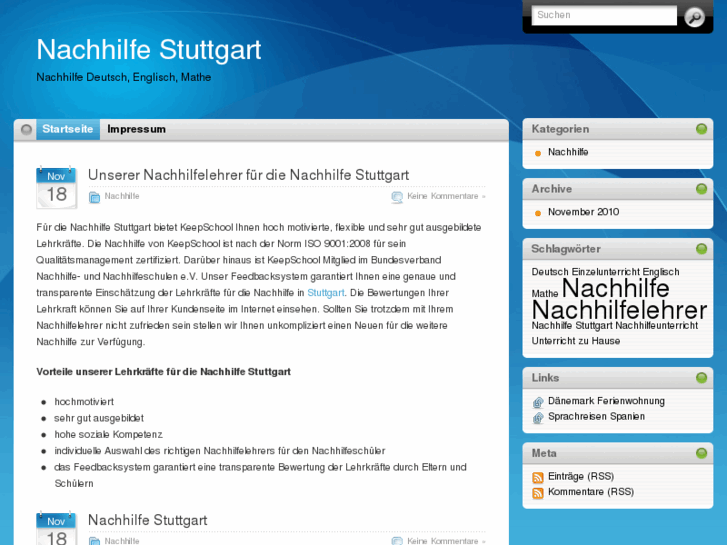
Task: Select the Nachhilfe Stuttgart tag
Action: point(572,326)
